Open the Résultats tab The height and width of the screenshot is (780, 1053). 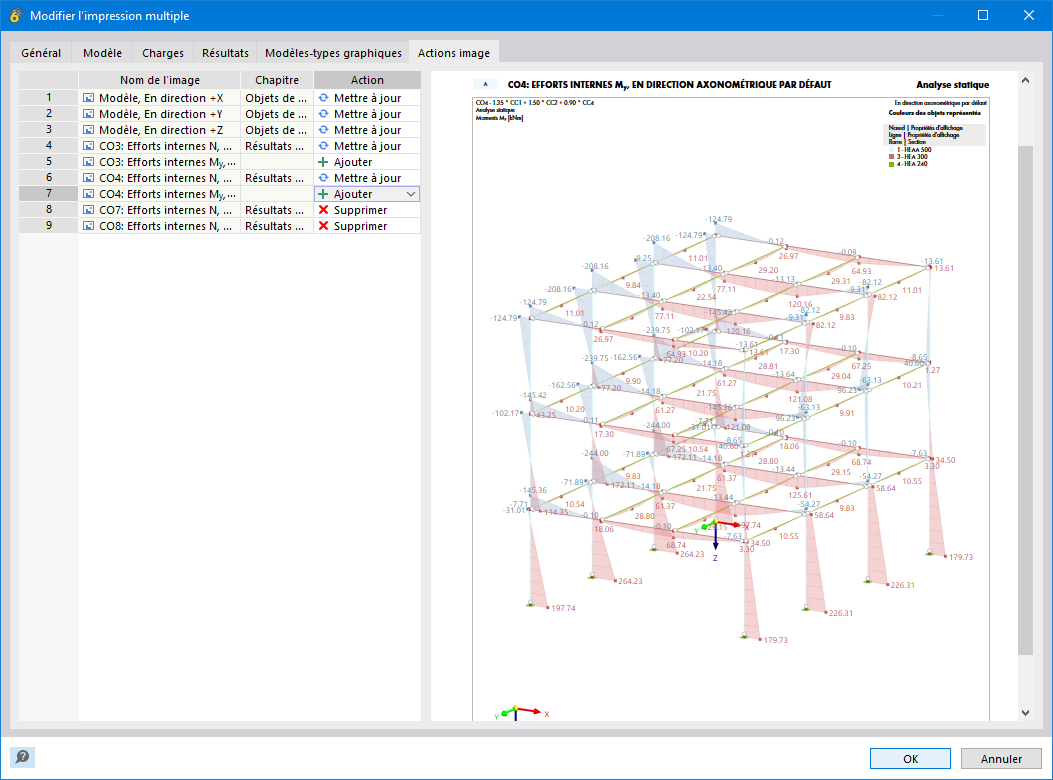coord(225,53)
